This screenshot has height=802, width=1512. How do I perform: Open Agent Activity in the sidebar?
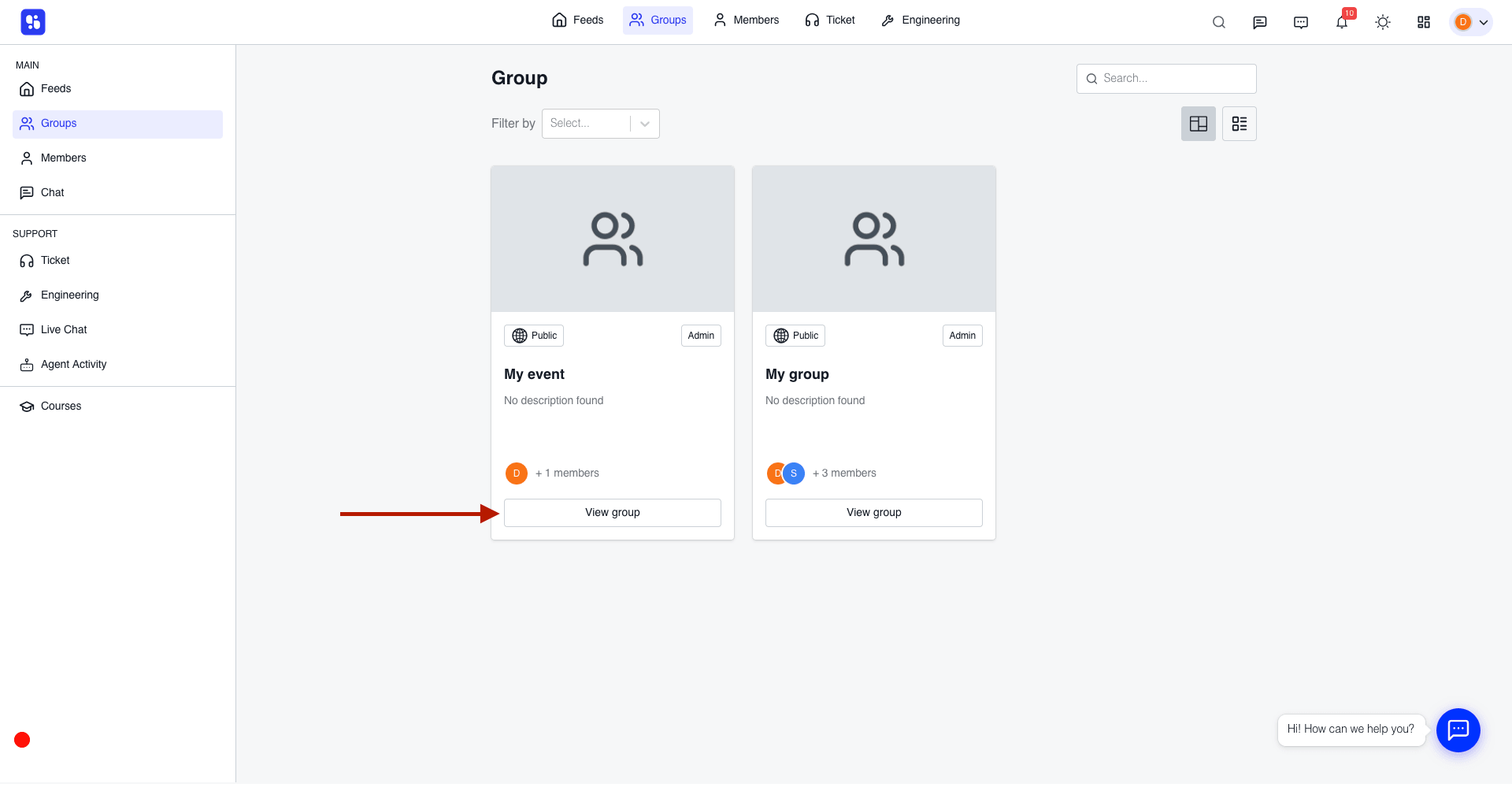[117, 365]
